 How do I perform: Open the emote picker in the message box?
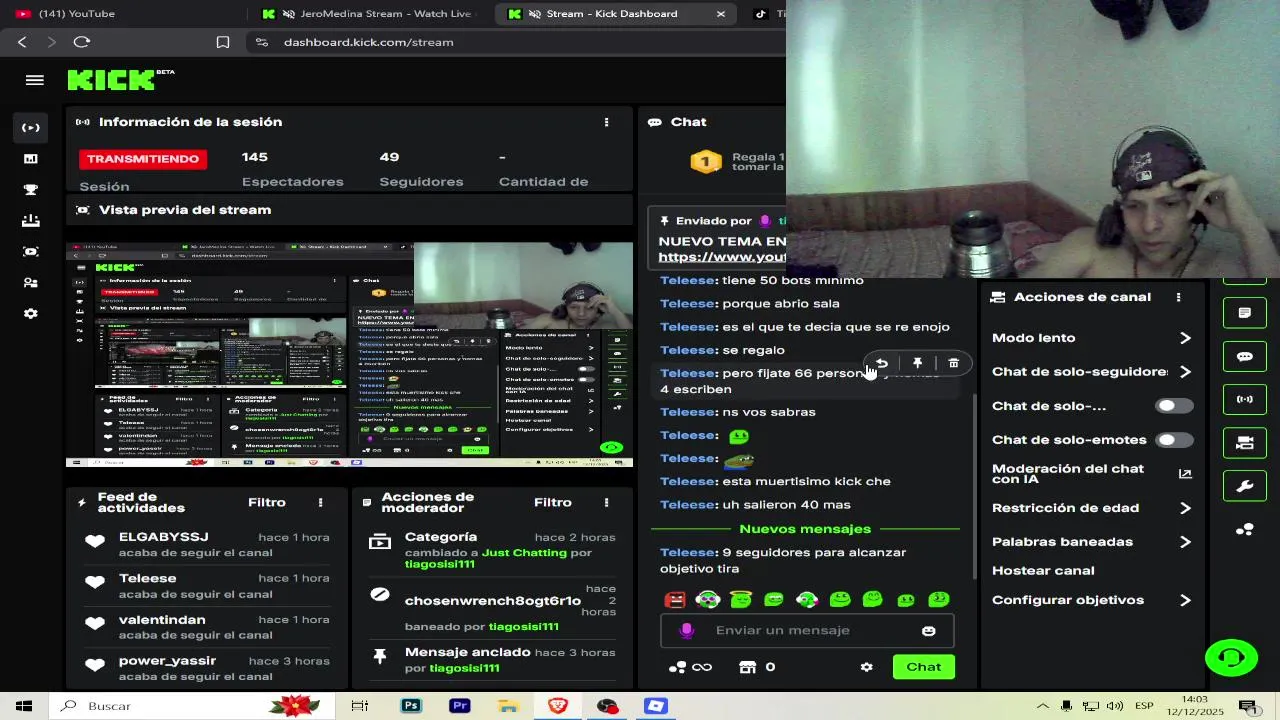[x=929, y=631]
